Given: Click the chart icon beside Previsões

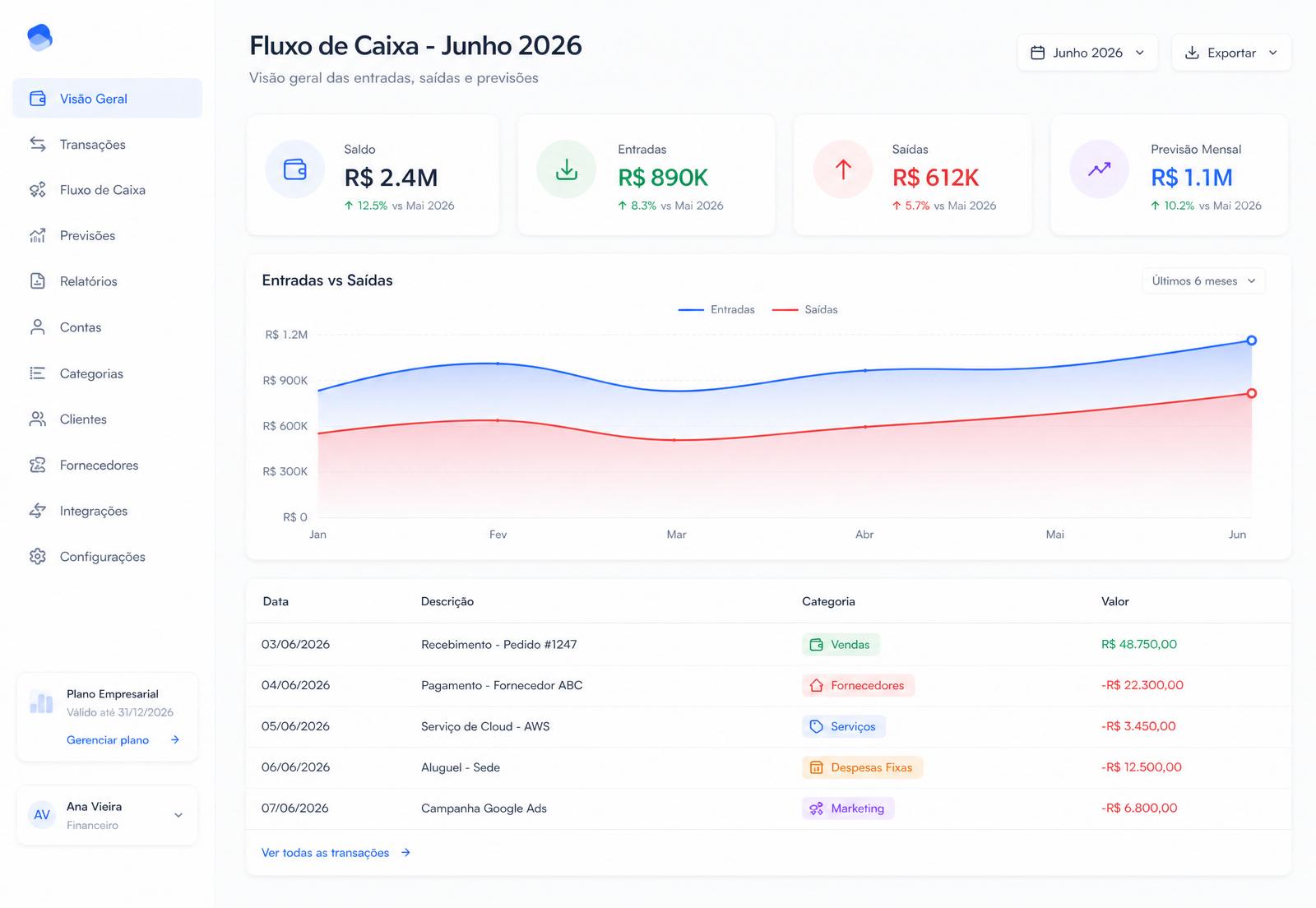Looking at the screenshot, I should click(x=38, y=235).
